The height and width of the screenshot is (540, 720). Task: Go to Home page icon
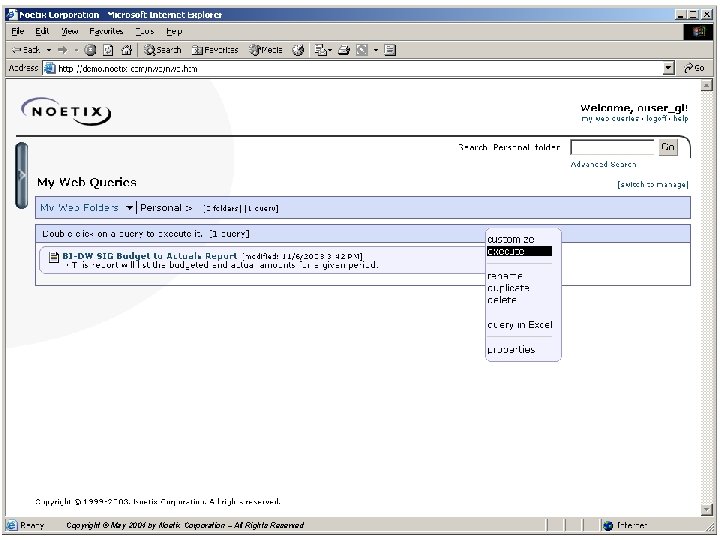click(x=126, y=50)
